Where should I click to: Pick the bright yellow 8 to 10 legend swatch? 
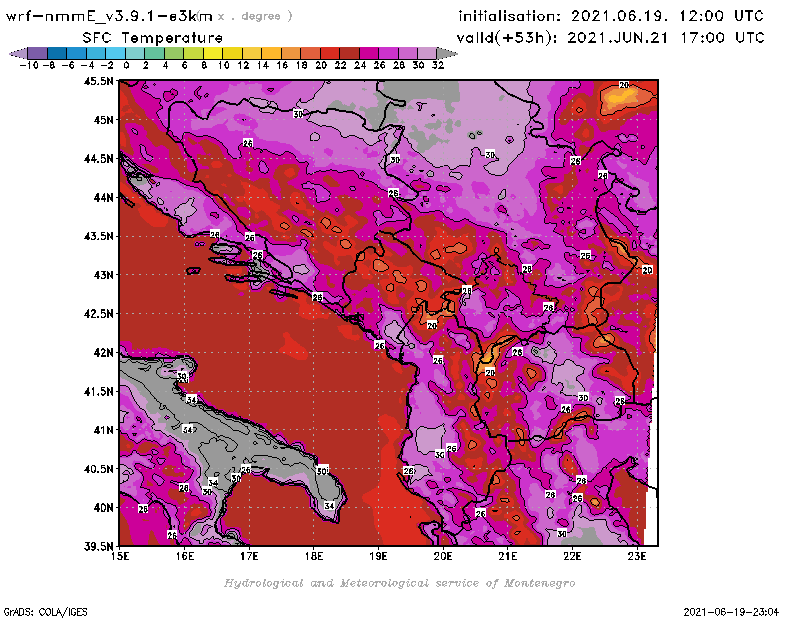(213, 53)
